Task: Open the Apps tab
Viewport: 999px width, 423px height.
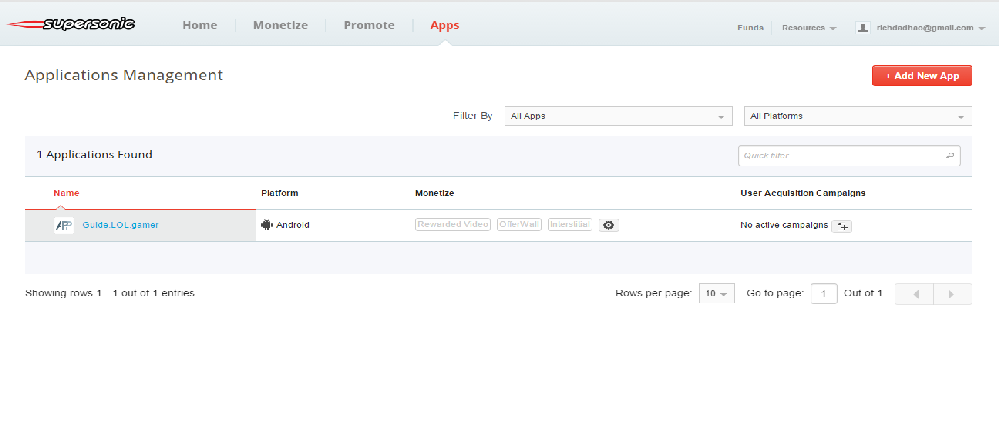Action: coord(445,25)
